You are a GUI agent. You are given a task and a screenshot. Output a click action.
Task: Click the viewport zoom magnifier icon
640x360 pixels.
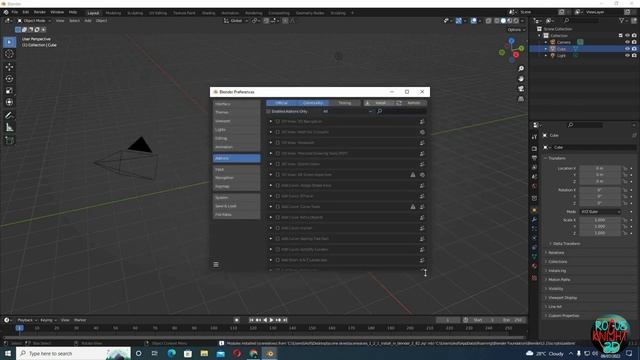point(521,69)
